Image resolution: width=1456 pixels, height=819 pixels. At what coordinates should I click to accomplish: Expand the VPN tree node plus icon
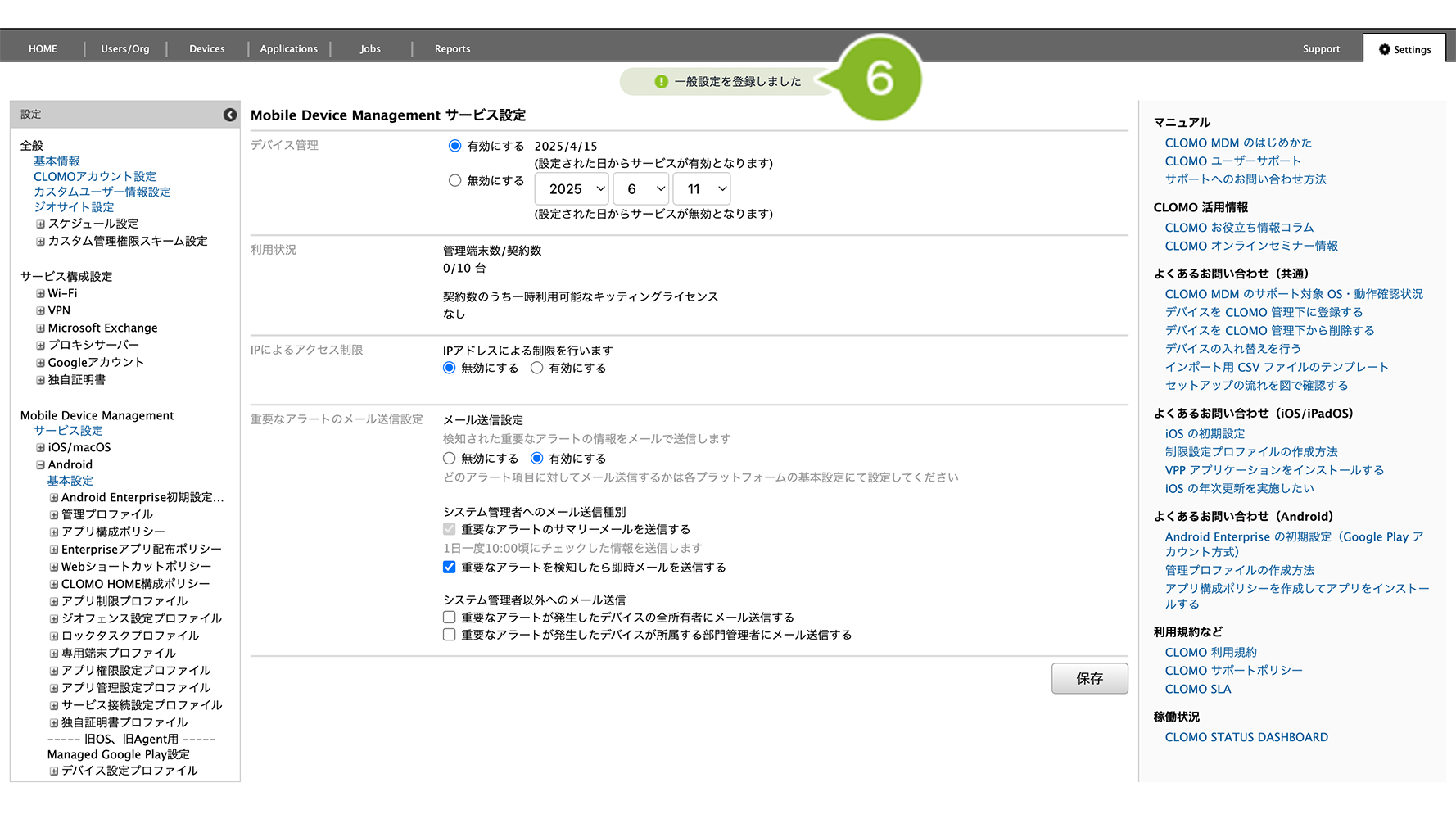(x=40, y=310)
